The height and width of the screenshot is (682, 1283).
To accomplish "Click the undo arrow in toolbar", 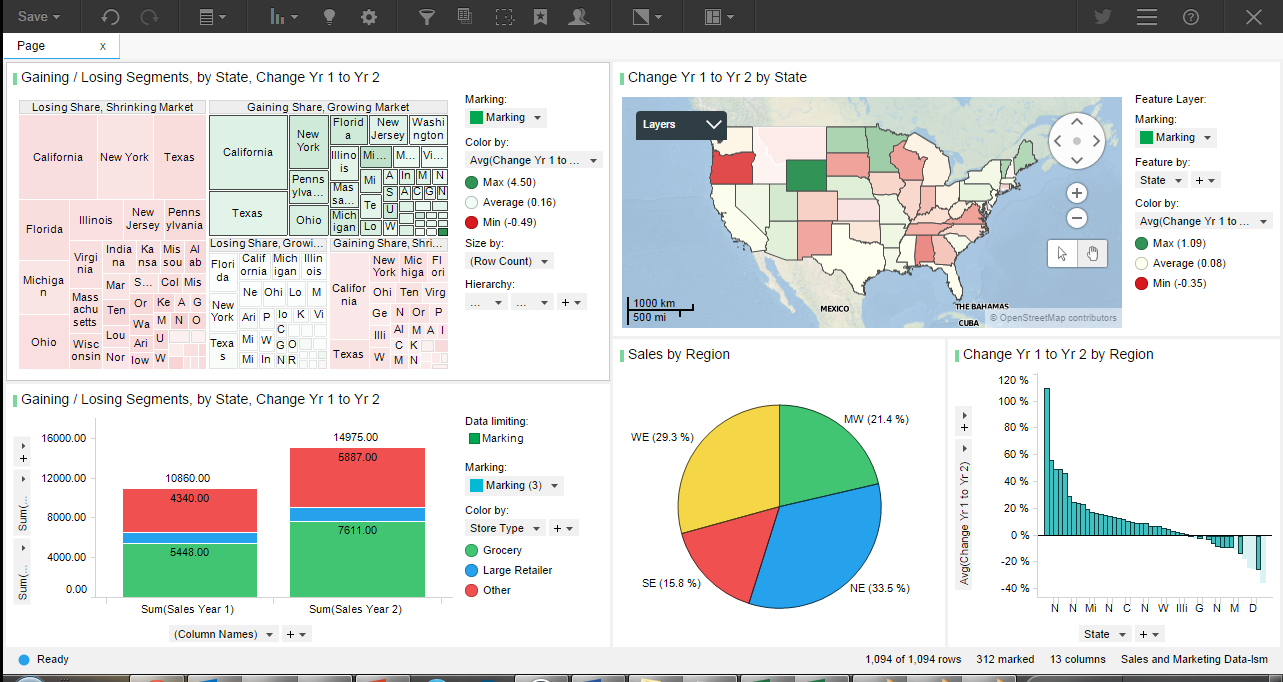I will click(110, 17).
